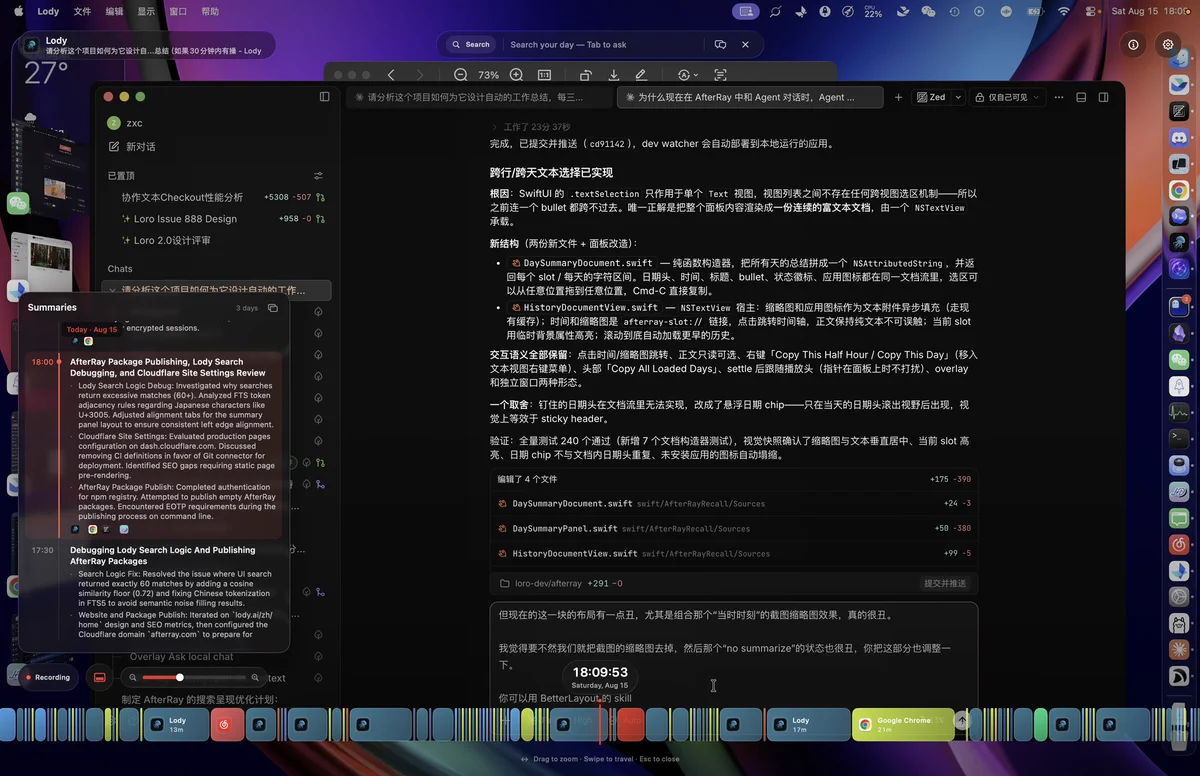The image size is (1200, 776).
Task: Focus the Search your day input field
Action: (603, 45)
